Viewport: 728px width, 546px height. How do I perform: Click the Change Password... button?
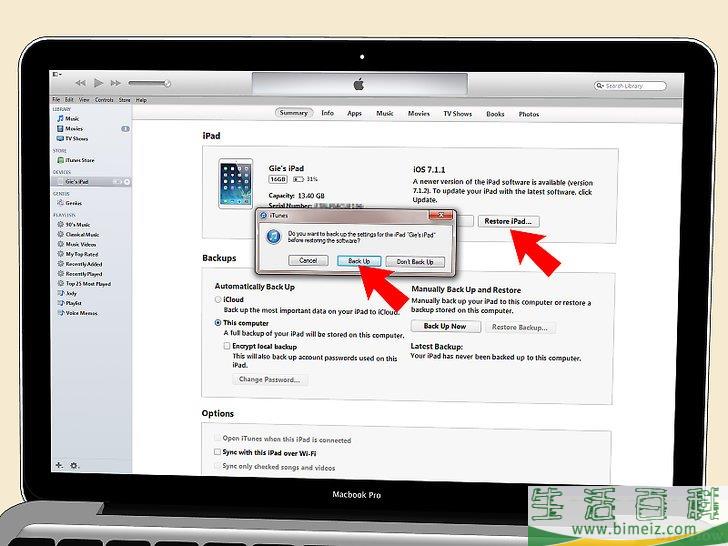pos(269,379)
